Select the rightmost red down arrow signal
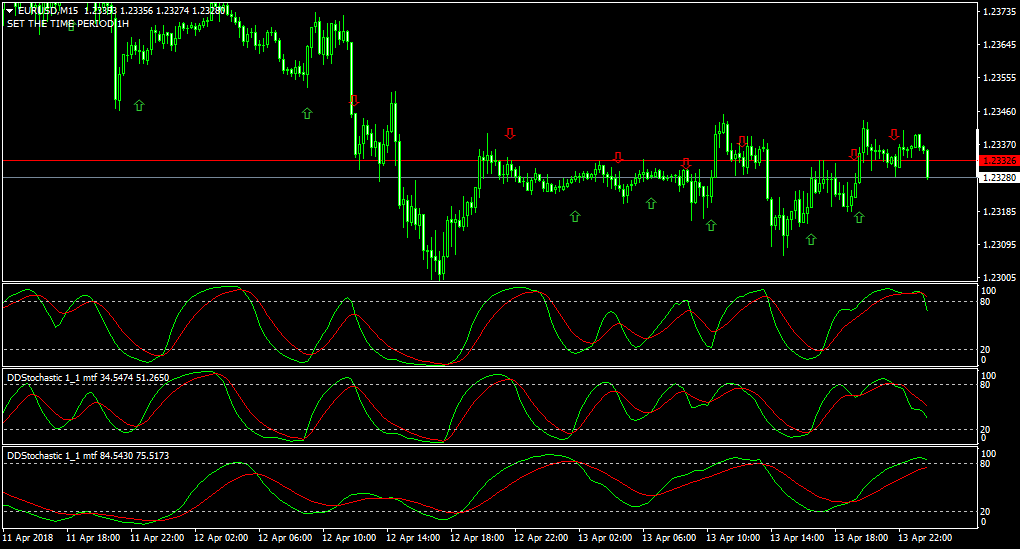Screen dimensions: 1020x549 coord(894,135)
